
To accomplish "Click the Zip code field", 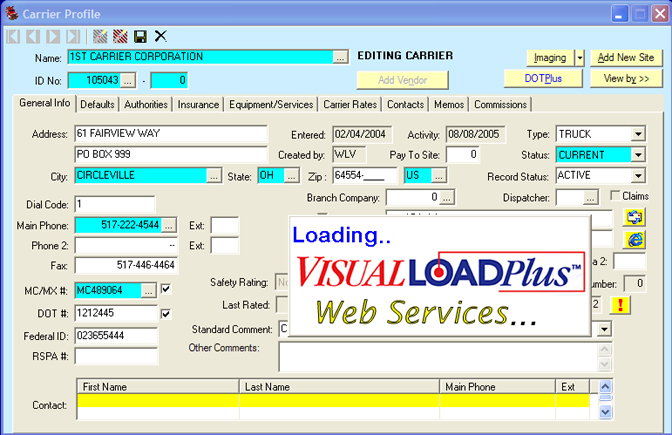I will pyautogui.click(x=365, y=176).
